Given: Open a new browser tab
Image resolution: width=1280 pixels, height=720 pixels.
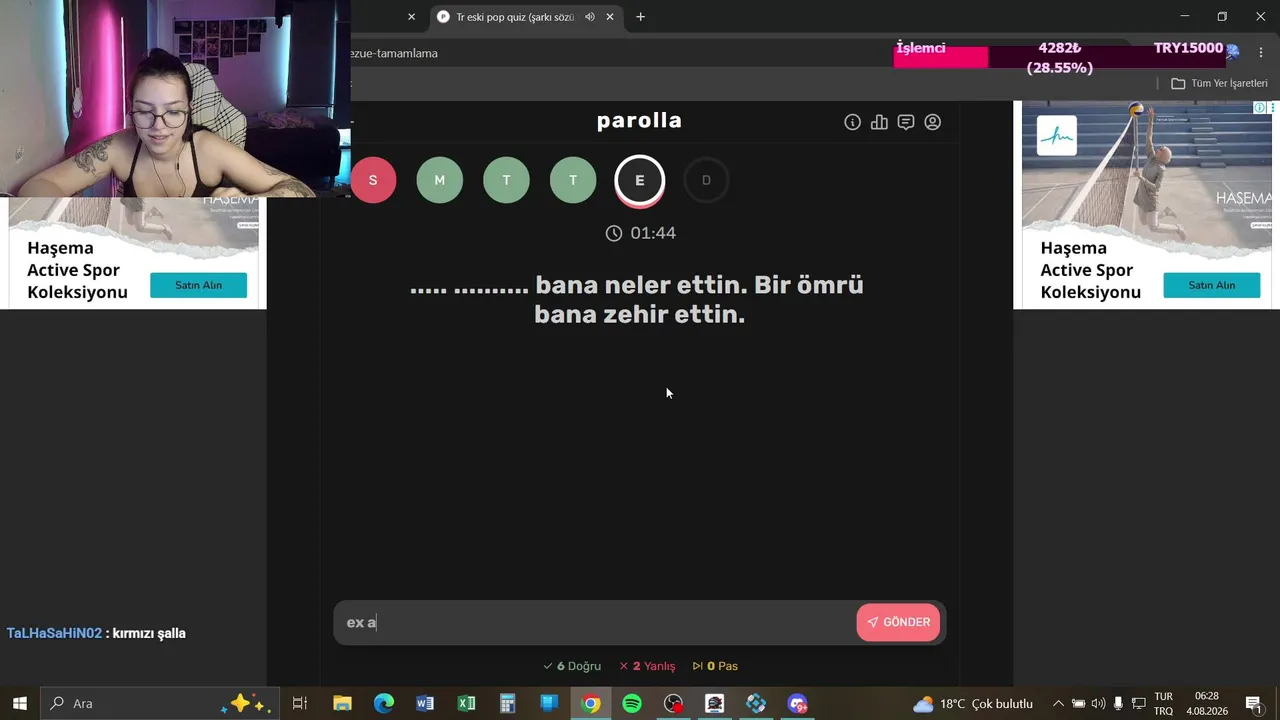Looking at the screenshot, I should point(640,17).
